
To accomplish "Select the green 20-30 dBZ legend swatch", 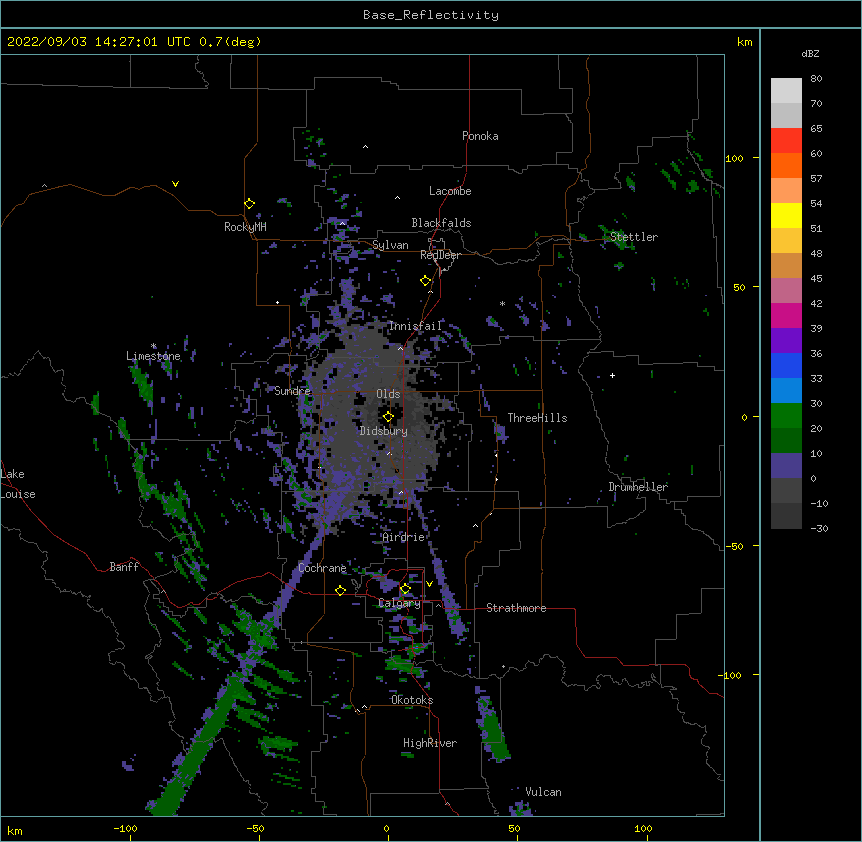I will [786, 416].
